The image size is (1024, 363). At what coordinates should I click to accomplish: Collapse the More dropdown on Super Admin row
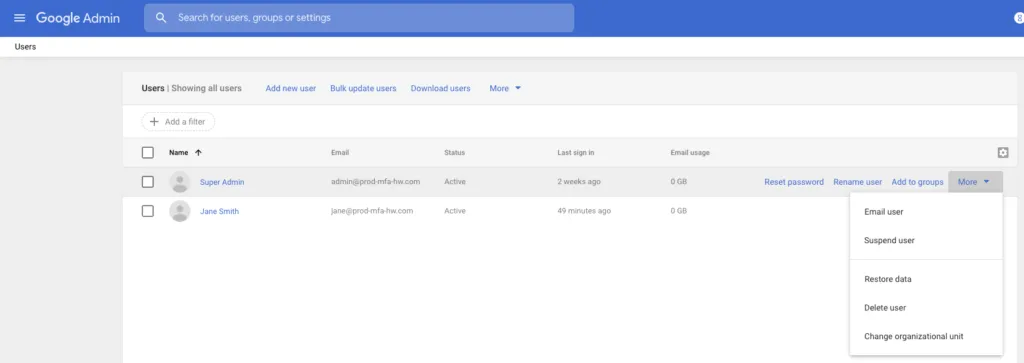[x=975, y=182]
